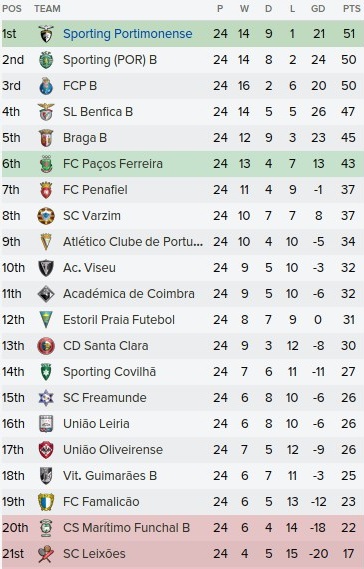
Task: Select the SC Varzim club logo
Action: (46, 216)
